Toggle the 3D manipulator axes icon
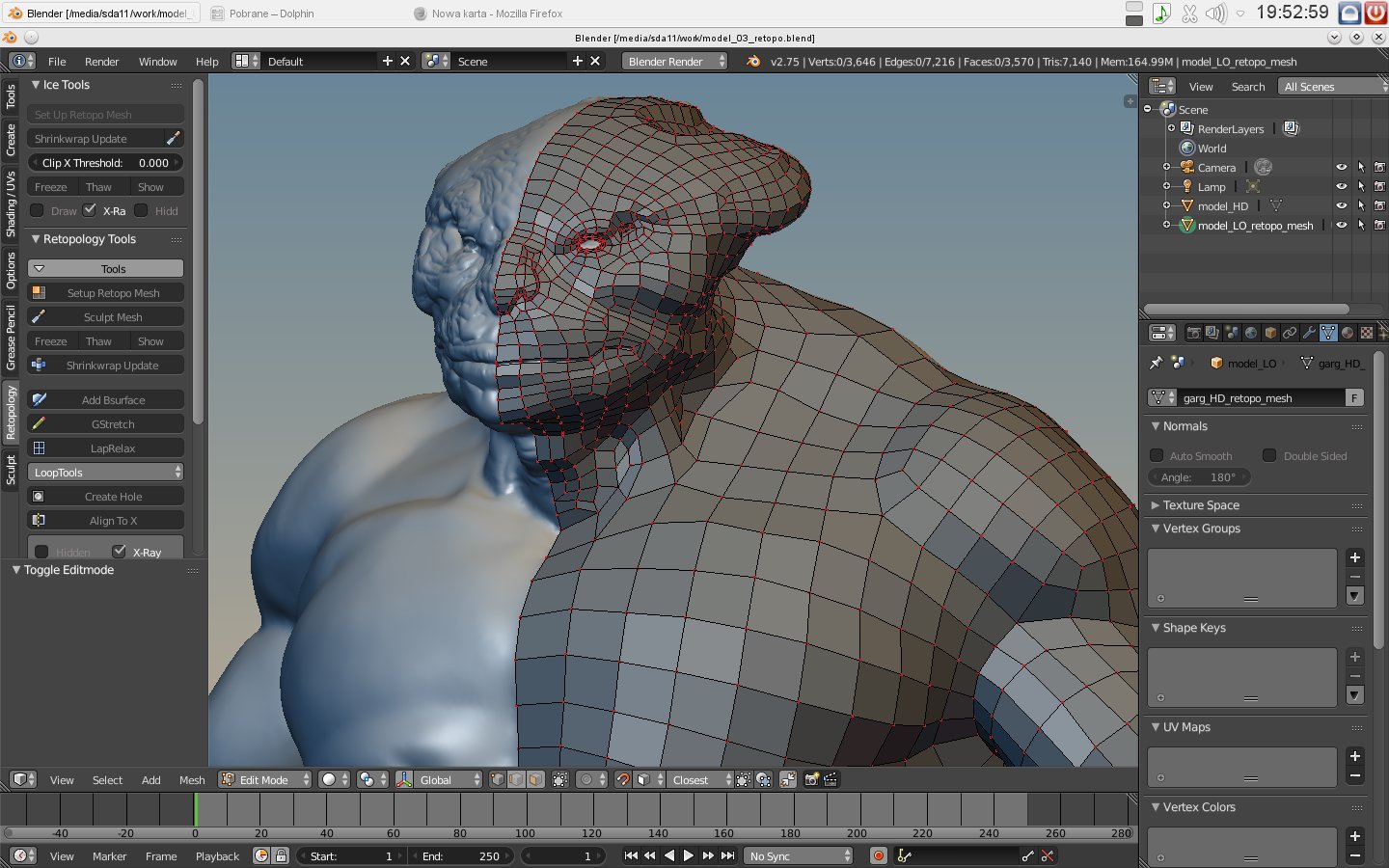Viewport: 1389px width, 868px height. [404, 779]
